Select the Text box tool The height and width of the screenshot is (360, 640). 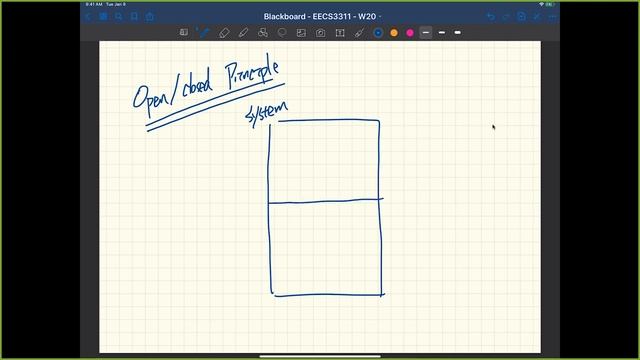click(x=340, y=33)
